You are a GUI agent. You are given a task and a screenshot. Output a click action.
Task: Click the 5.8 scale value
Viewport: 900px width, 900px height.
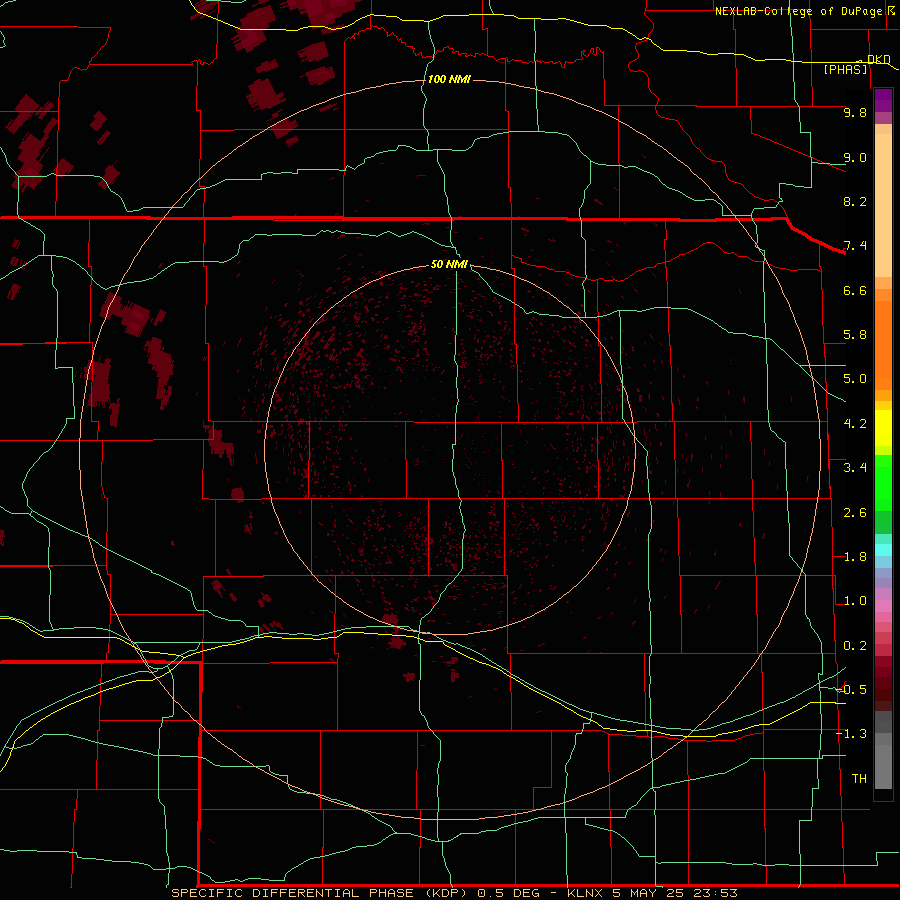(x=855, y=335)
